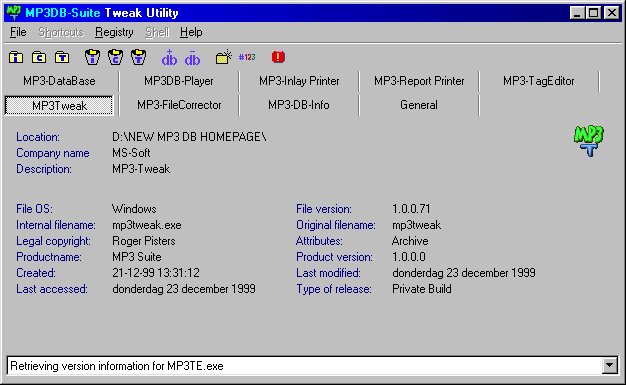The width and height of the screenshot is (626, 385).
Task: Click the Last accessed date value
Action: (x=184, y=289)
